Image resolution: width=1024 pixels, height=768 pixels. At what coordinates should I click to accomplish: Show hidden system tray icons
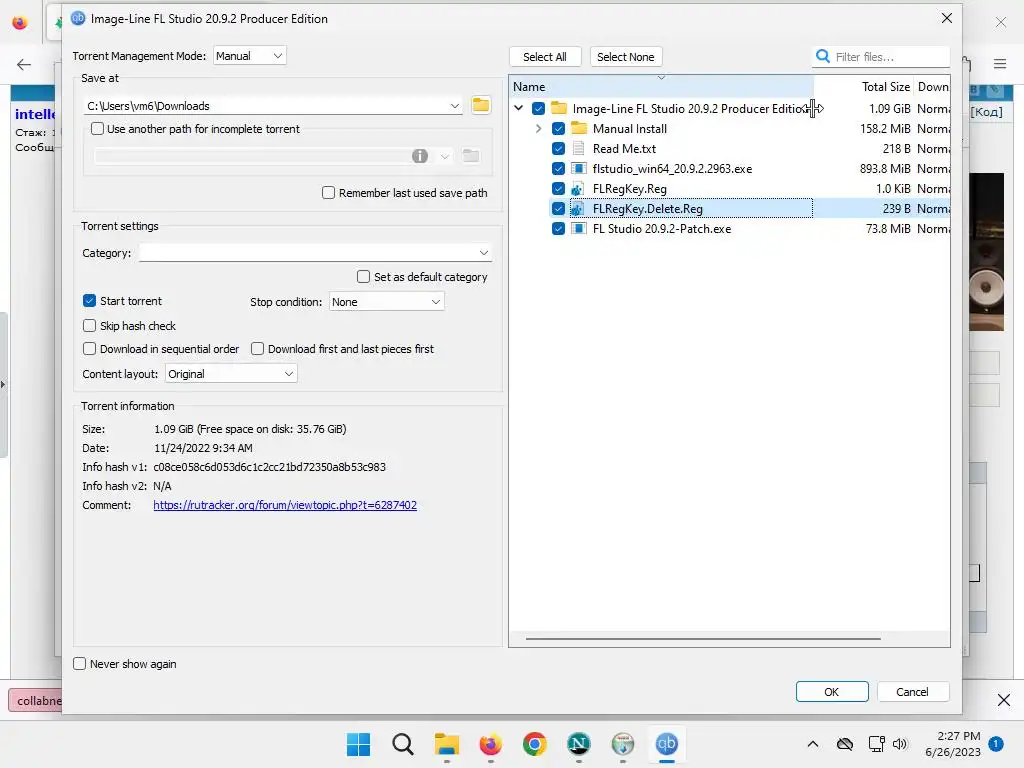point(812,744)
